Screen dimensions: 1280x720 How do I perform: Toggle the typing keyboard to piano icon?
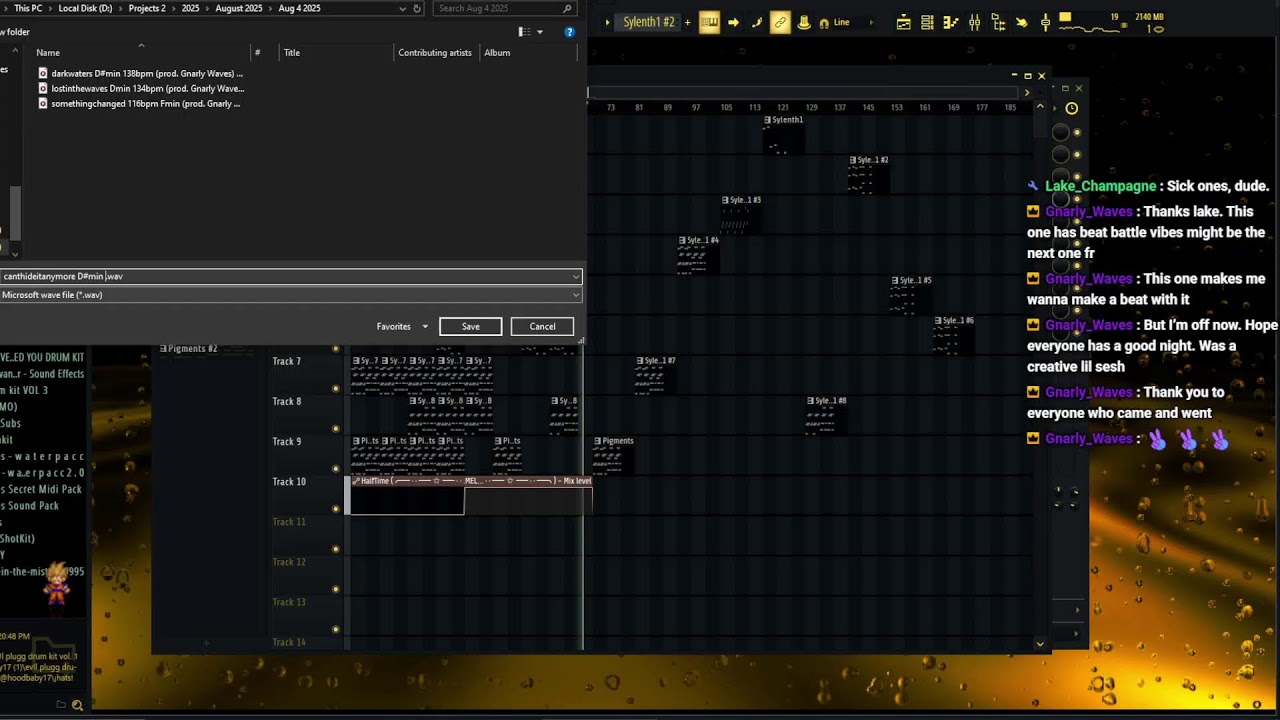[709, 22]
